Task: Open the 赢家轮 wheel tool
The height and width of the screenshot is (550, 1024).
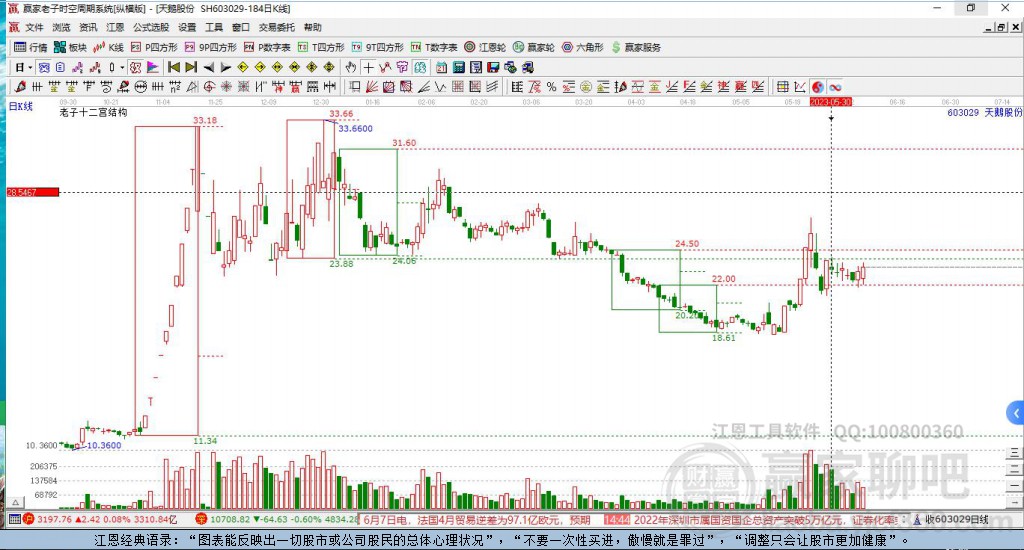Action: (x=534, y=47)
